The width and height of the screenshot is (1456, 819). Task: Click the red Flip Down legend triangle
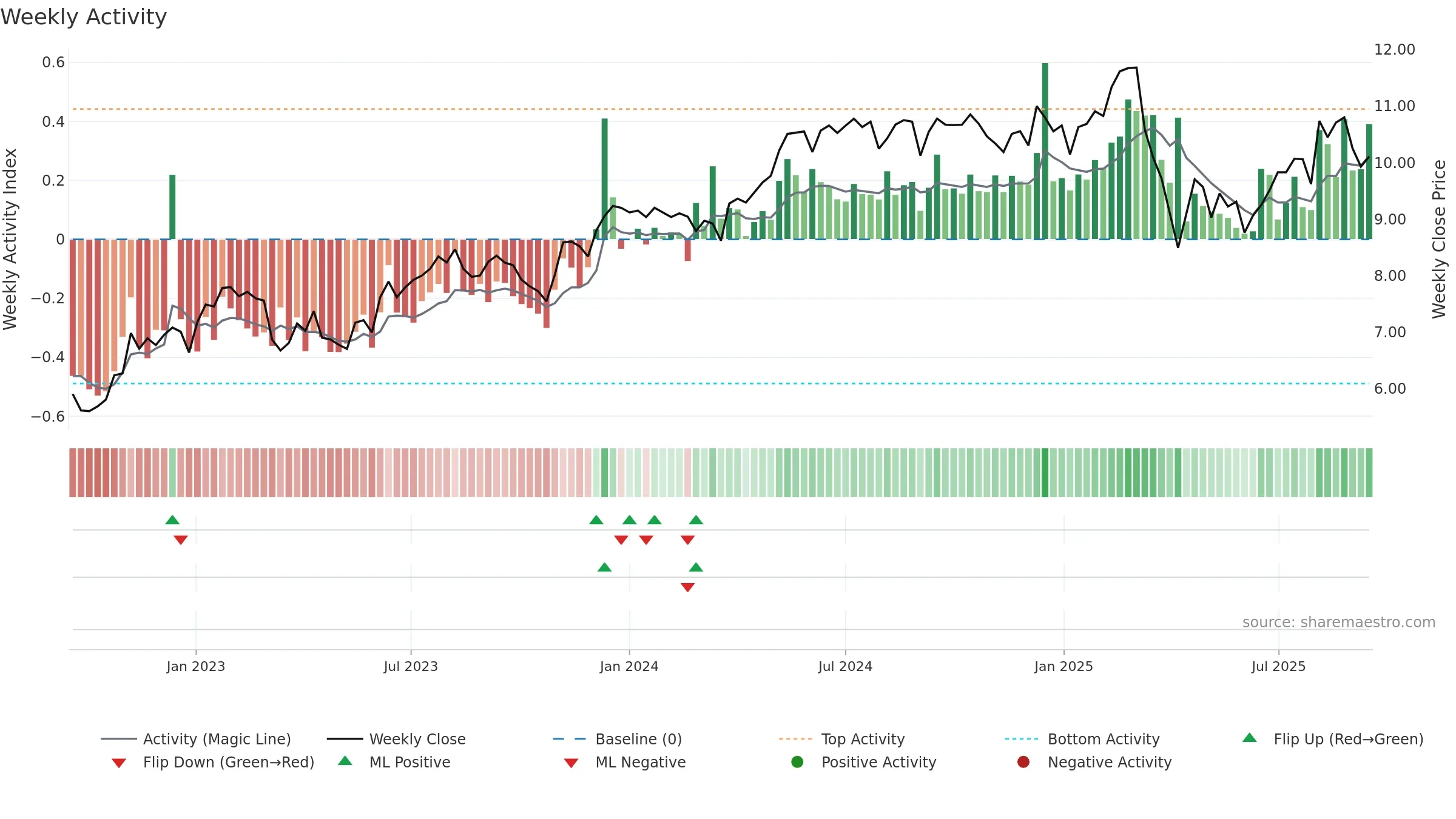pos(119,763)
